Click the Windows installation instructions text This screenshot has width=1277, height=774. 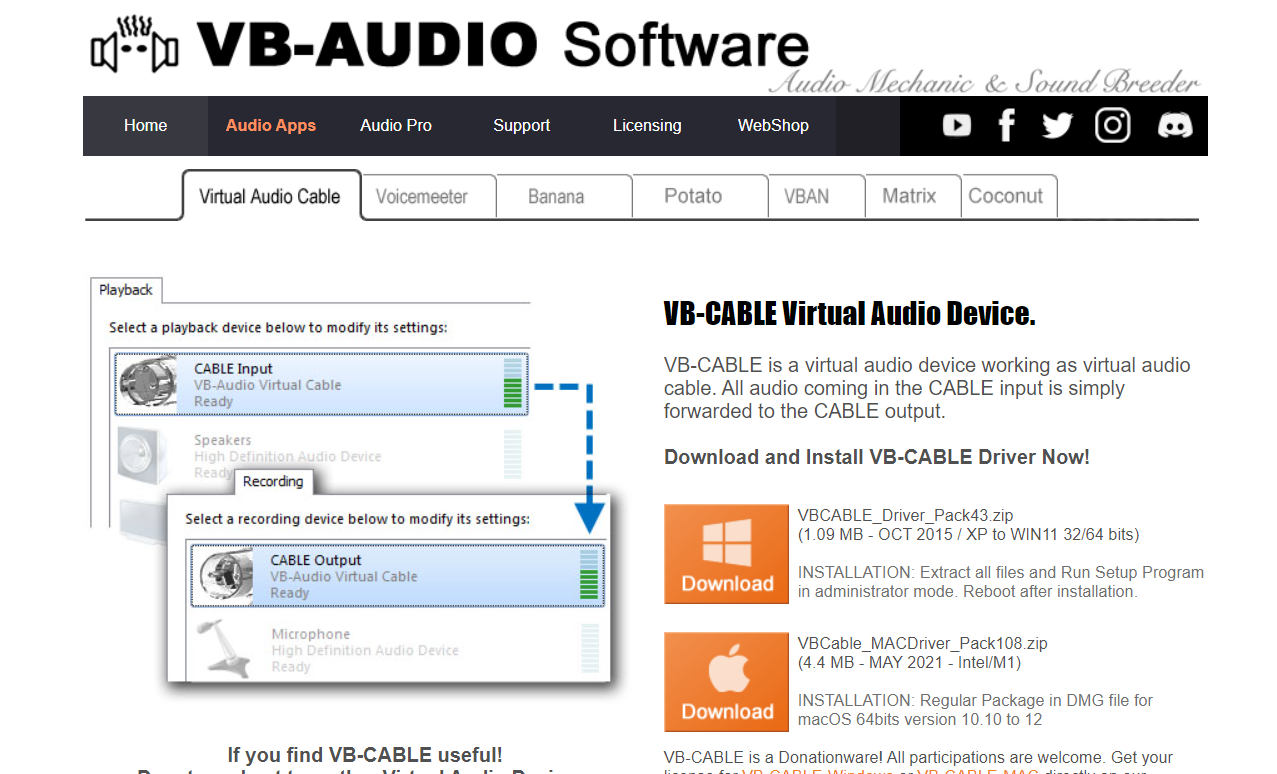coord(1001,582)
